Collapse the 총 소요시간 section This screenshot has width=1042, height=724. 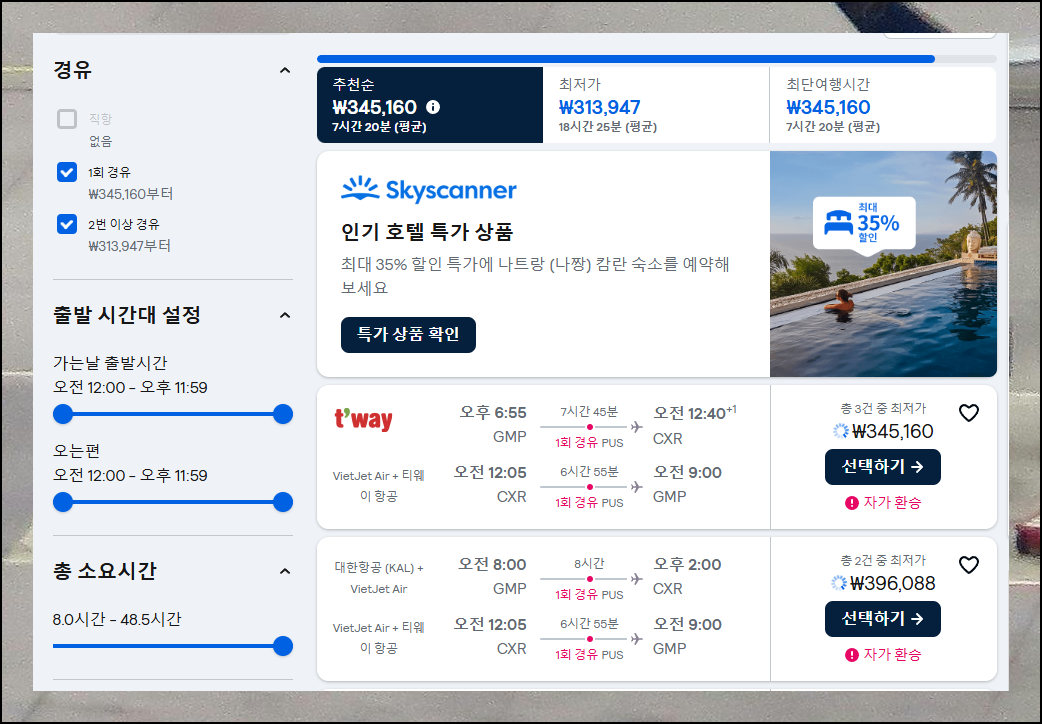(x=285, y=571)
